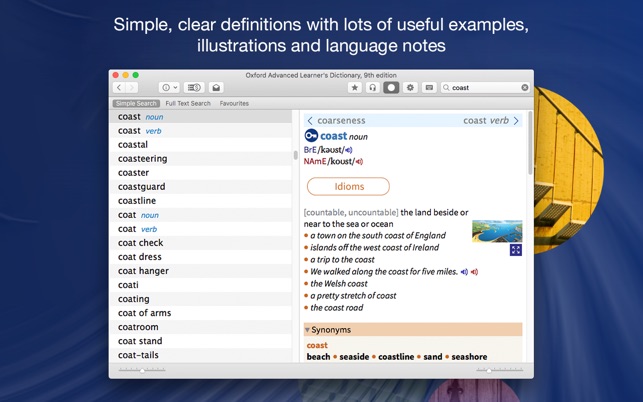Viewport: 643px width, 402px height.
Task: Select 'coat-tails' in the word list
Action: [201, 355]
